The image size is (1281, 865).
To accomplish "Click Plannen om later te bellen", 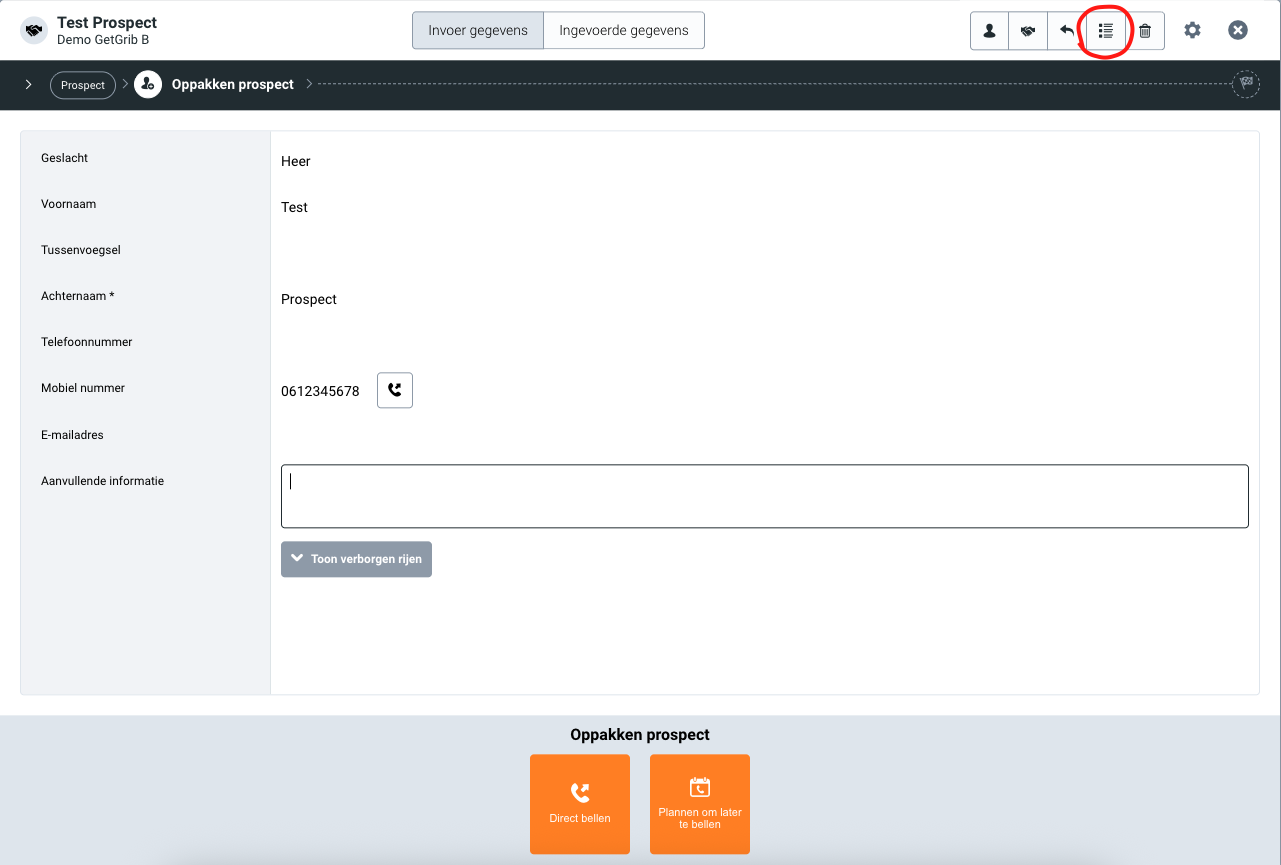I will point(700,804).
